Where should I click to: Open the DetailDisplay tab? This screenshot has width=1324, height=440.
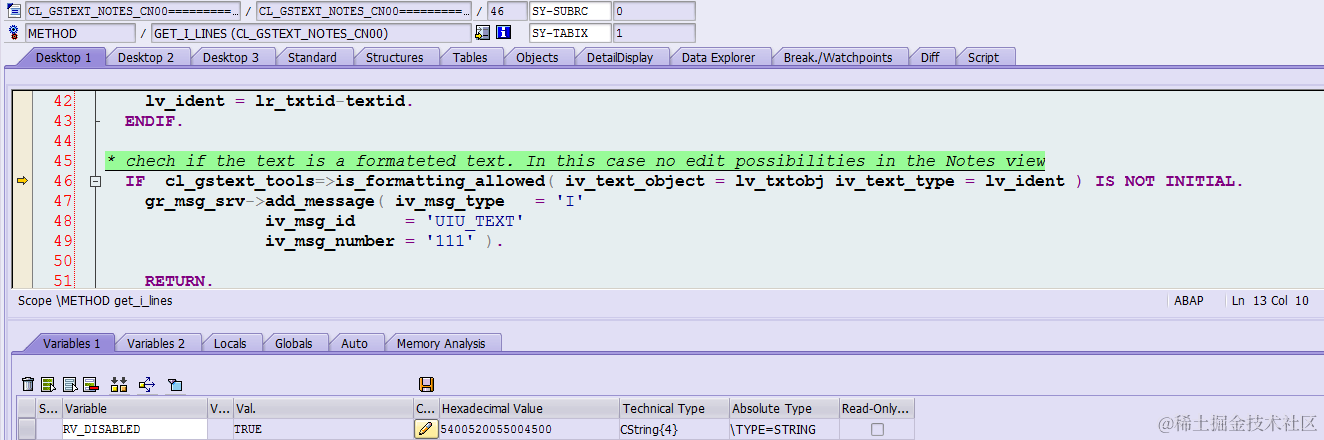click(620, 57)
